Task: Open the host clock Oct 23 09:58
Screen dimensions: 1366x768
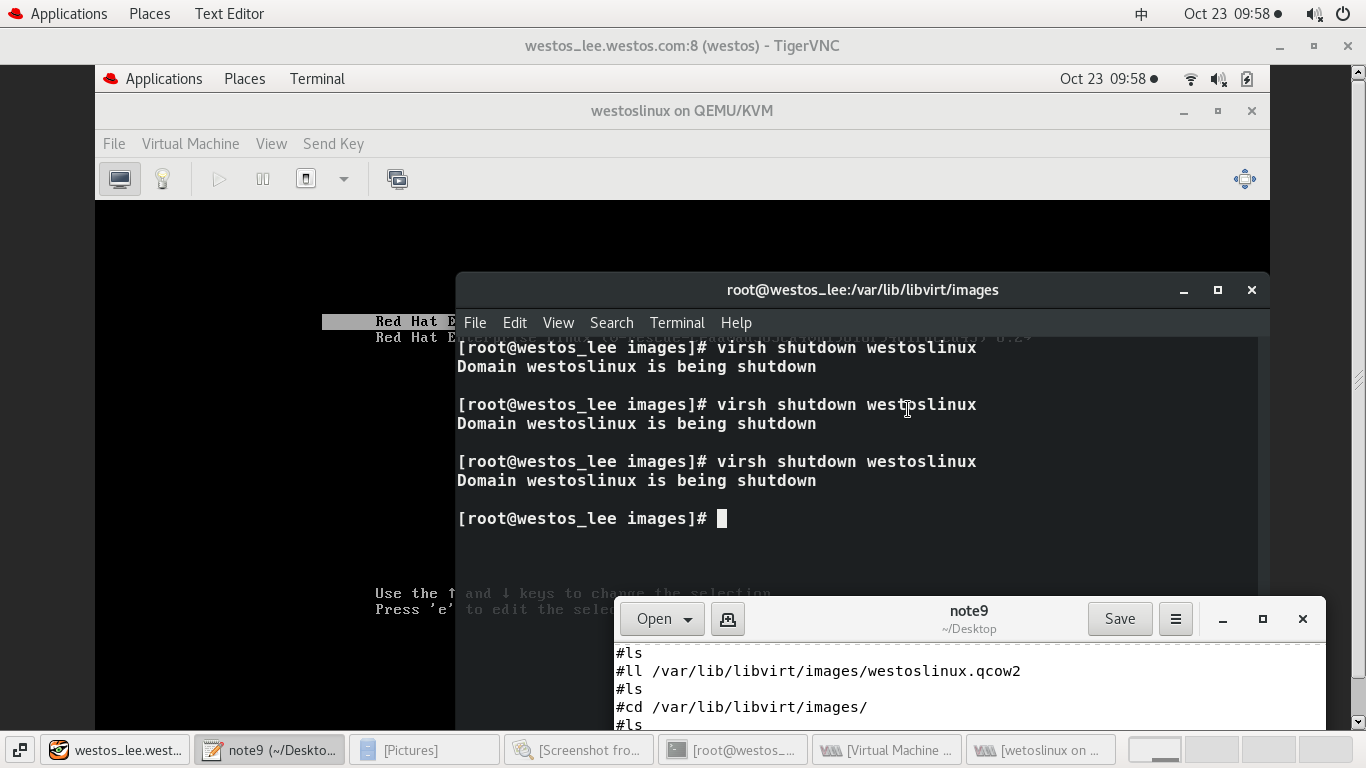Action: coord(1233,14)
